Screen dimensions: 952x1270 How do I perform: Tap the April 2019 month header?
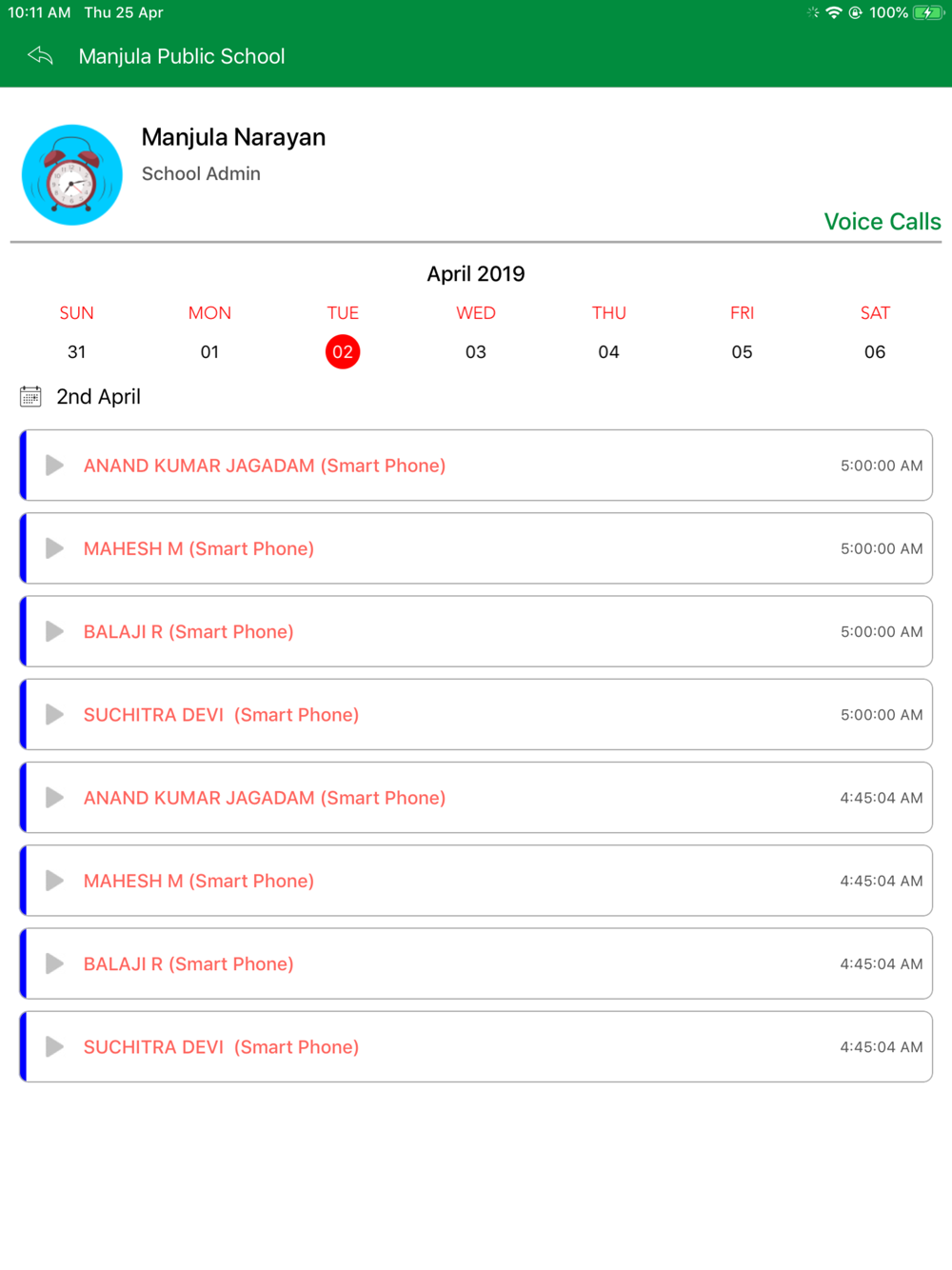click(x=476, y=274)
